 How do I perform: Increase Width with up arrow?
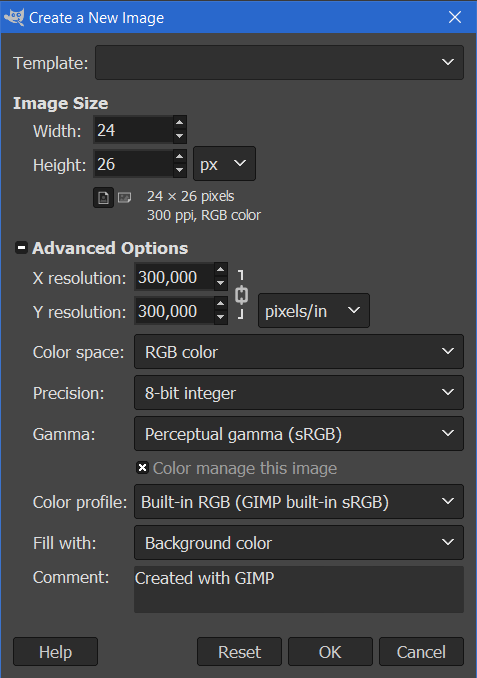179,122
